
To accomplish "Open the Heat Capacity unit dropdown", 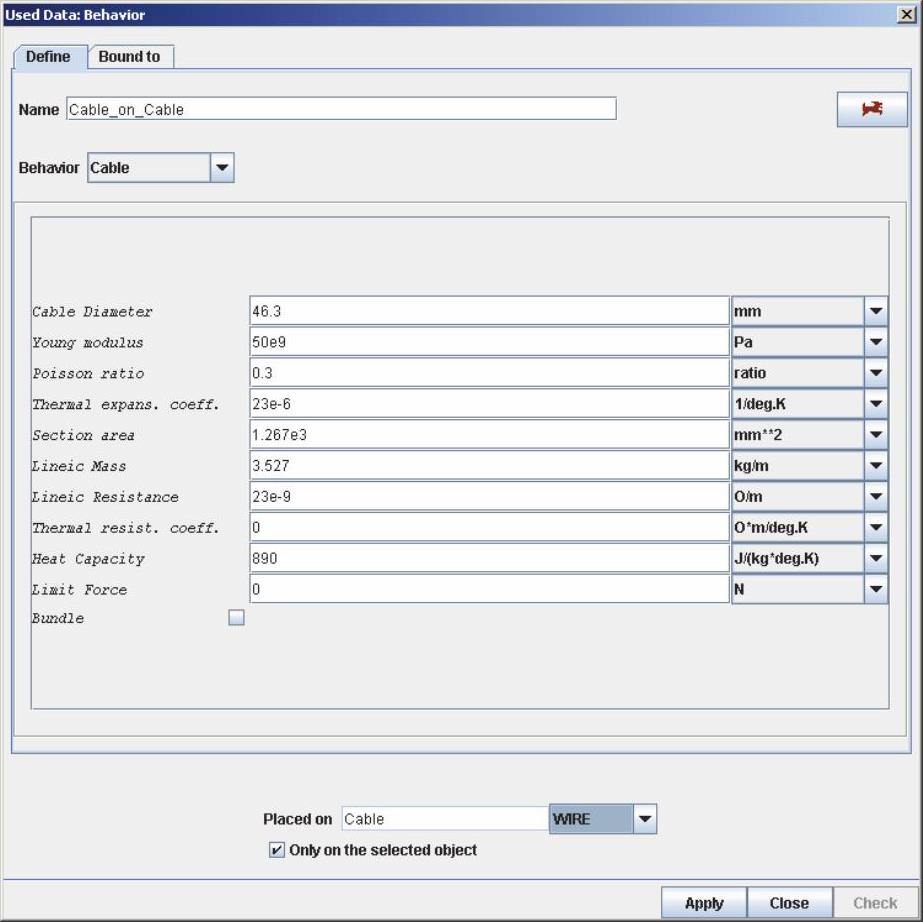I will pyautogui.click(x=876, y=559).
